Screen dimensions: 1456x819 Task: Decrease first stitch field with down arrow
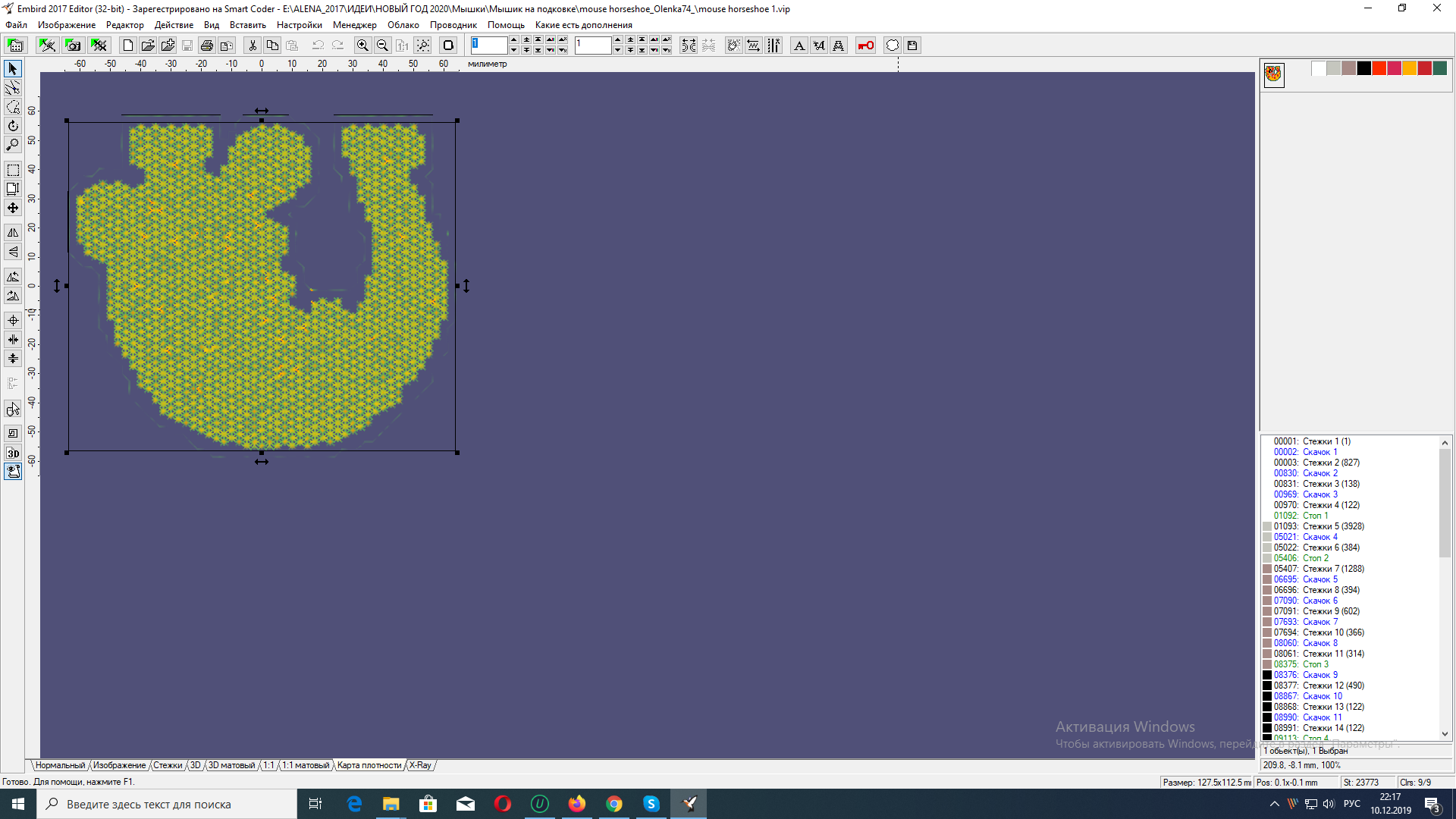(514, 50)
